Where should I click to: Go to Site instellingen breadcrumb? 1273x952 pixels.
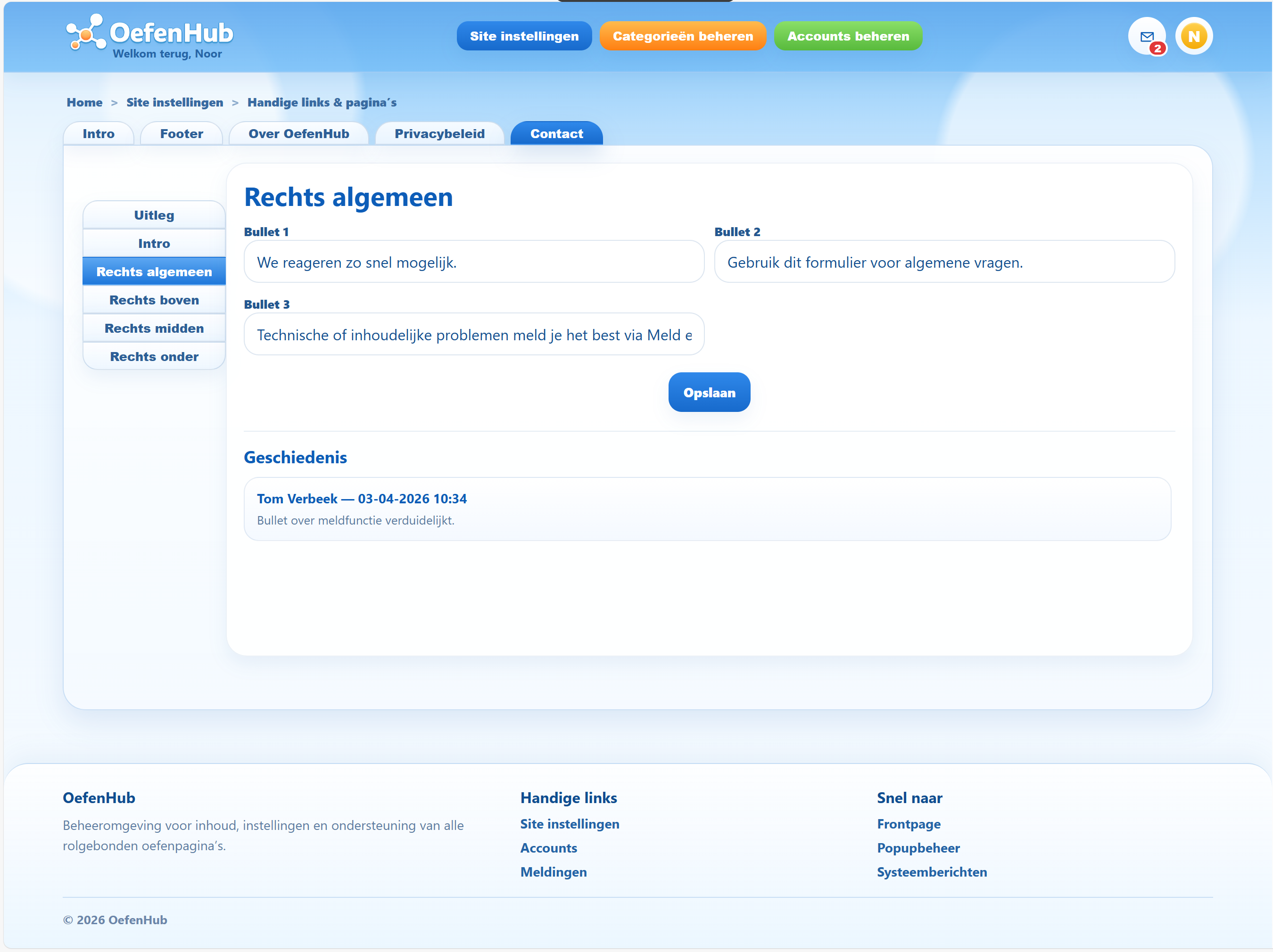coord(175,102)
